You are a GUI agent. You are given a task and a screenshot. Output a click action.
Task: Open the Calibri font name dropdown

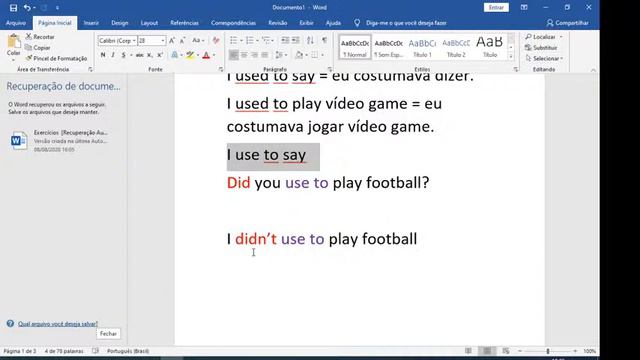(134, 41)
